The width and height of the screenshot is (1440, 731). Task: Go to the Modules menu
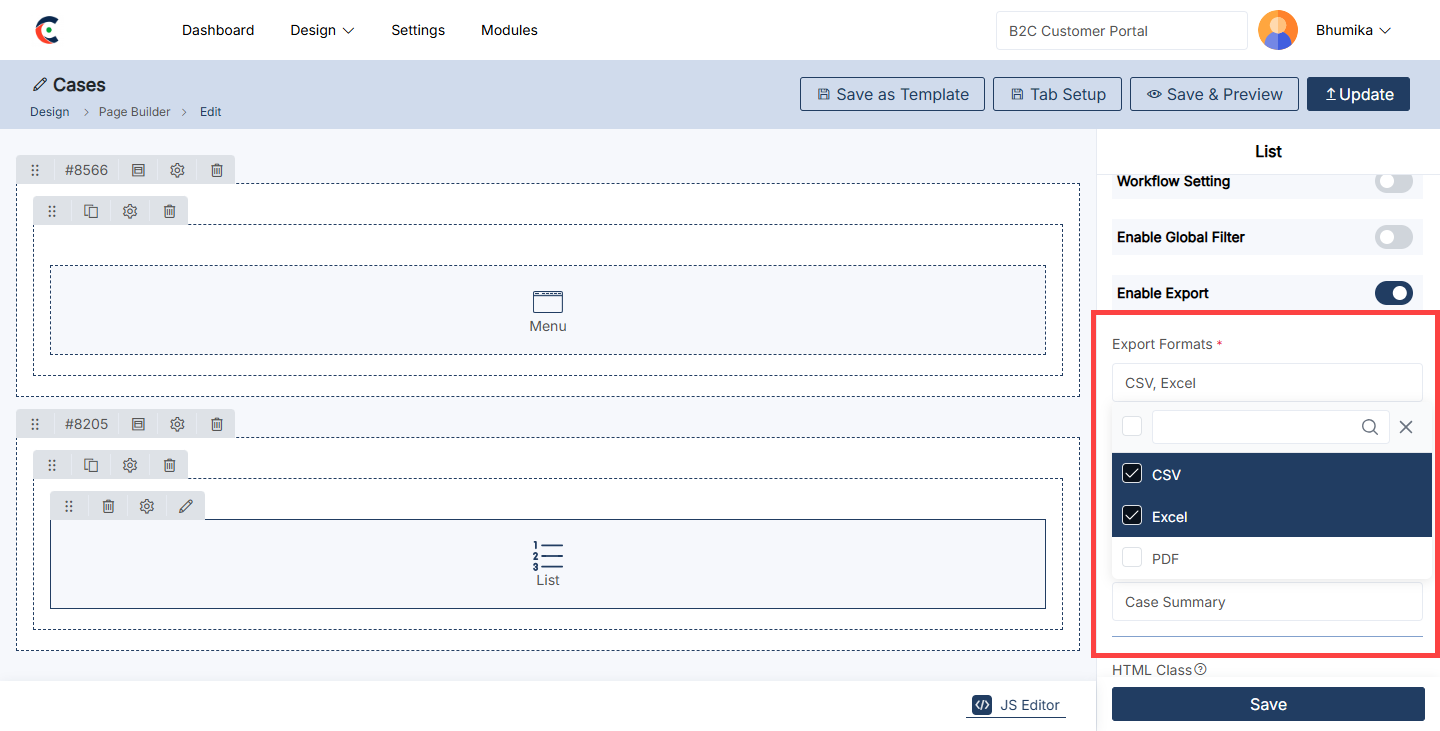[509, 30]
